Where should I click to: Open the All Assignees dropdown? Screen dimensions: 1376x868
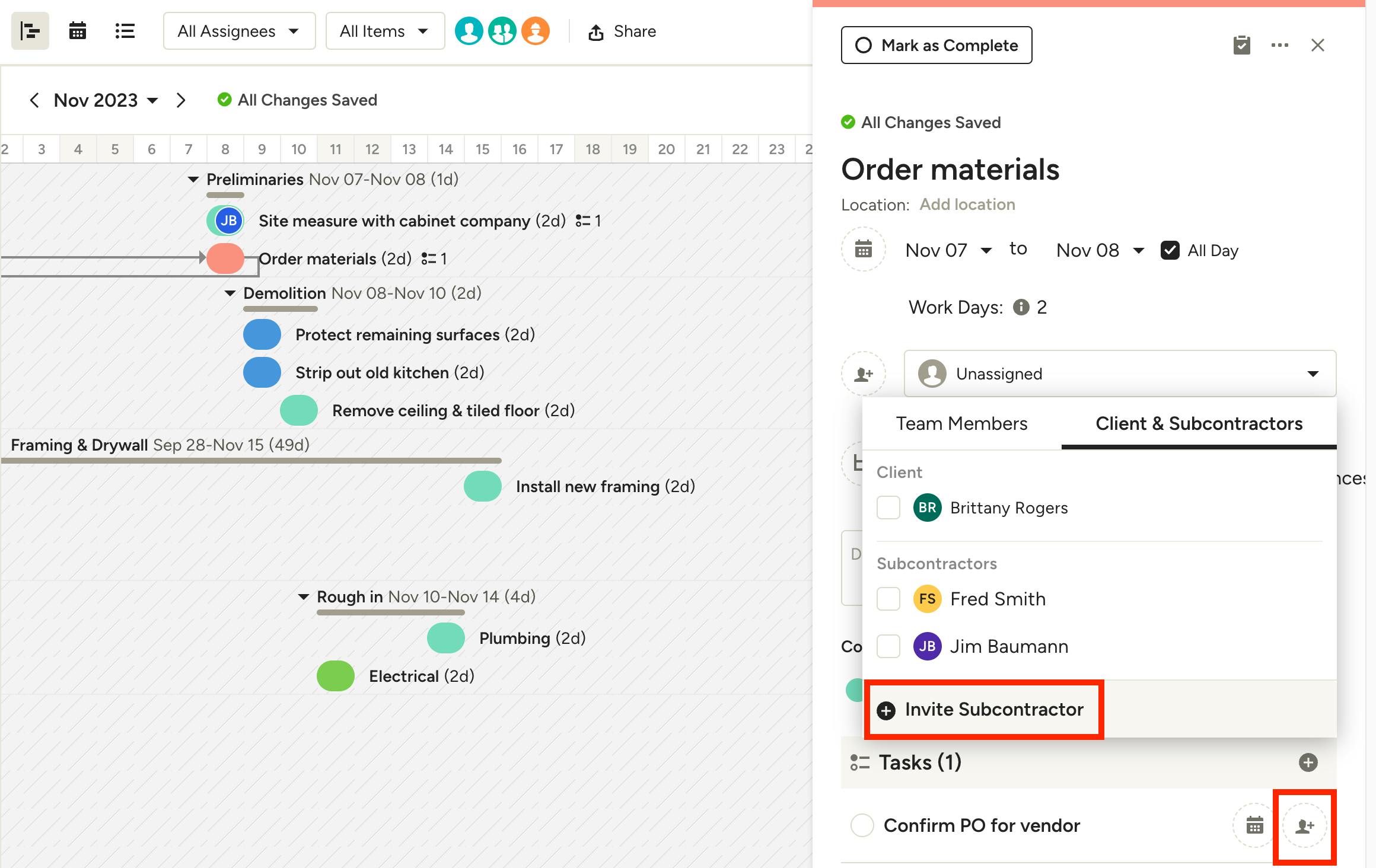239,31
